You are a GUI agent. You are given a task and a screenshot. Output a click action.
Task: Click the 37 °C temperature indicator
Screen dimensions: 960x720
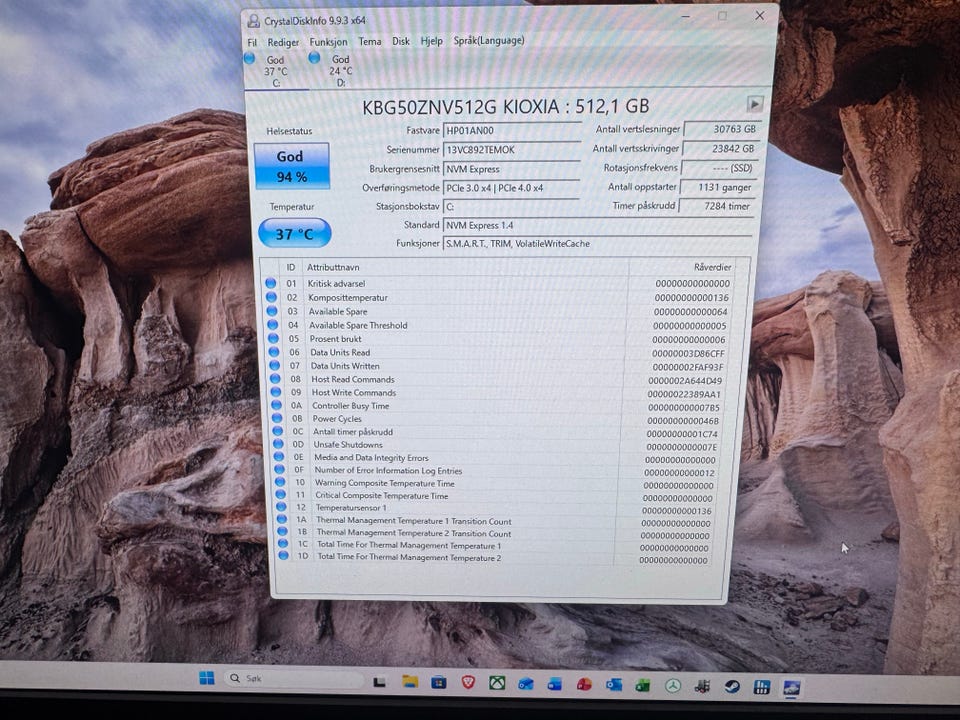294,234
